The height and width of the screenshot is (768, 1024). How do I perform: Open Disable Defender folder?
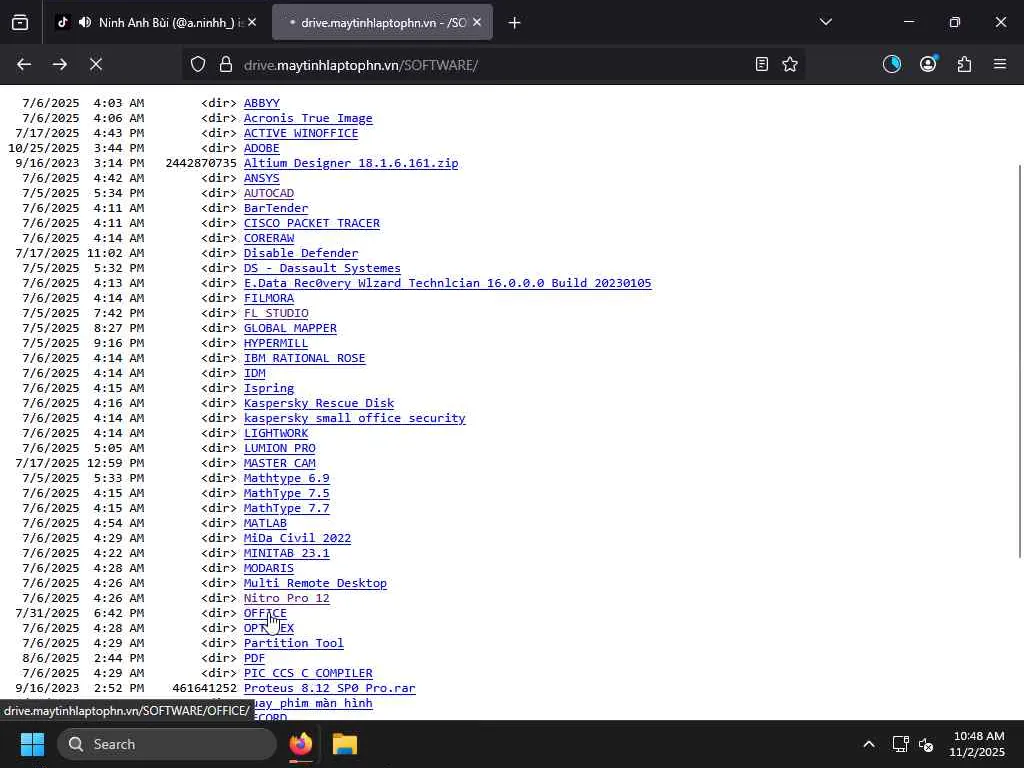(300, 253)
